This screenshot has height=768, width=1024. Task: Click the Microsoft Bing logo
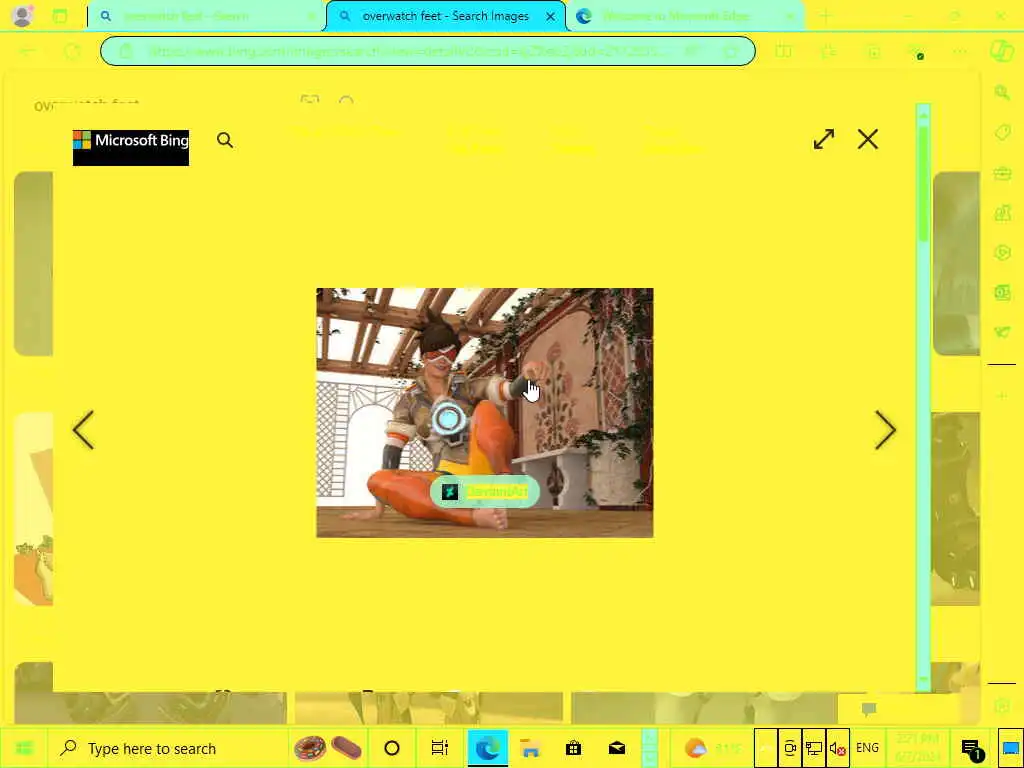131,148
